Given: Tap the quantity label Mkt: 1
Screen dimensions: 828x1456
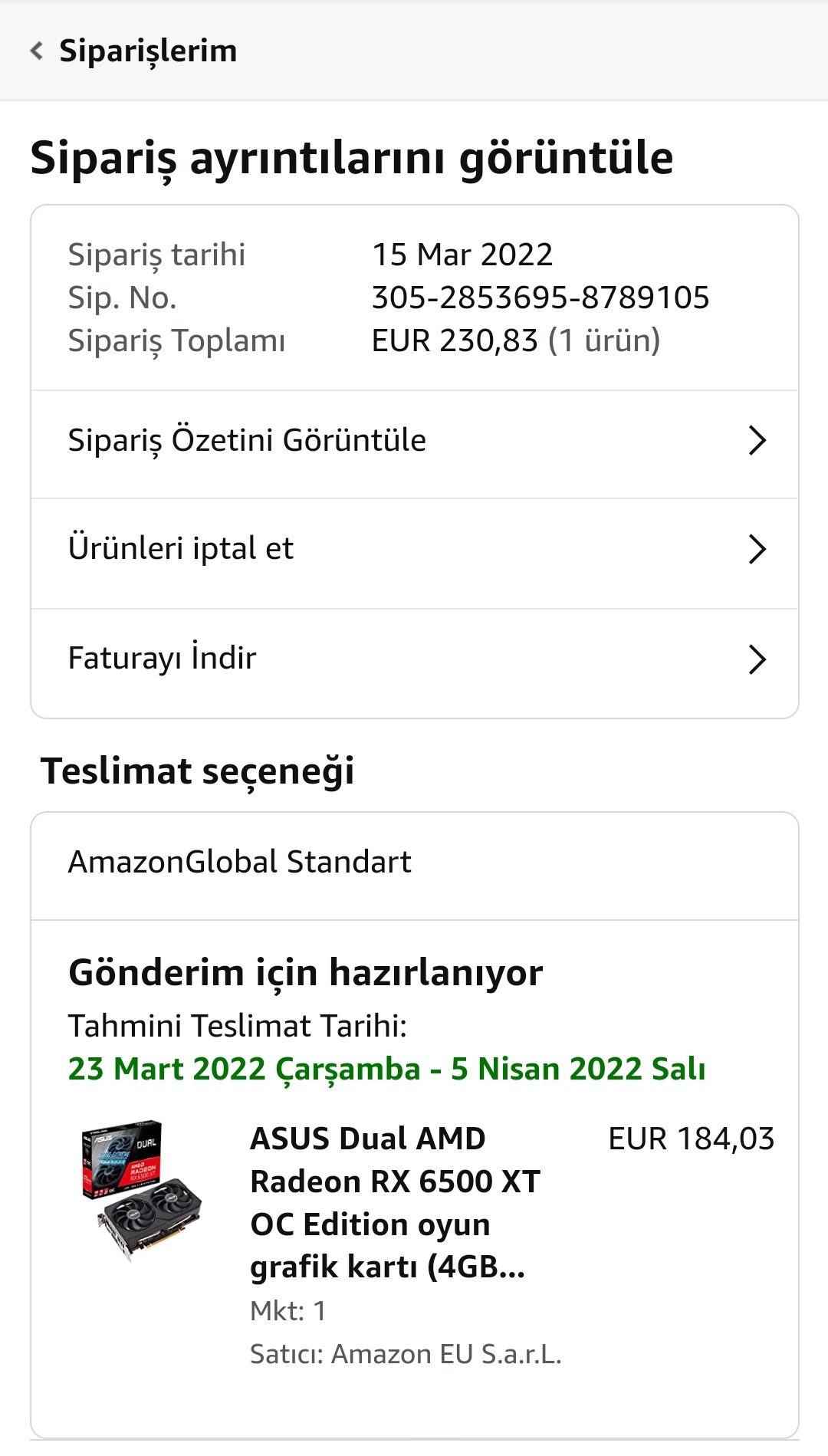Looking at the screenshot, I should (x=288, y=1311).
